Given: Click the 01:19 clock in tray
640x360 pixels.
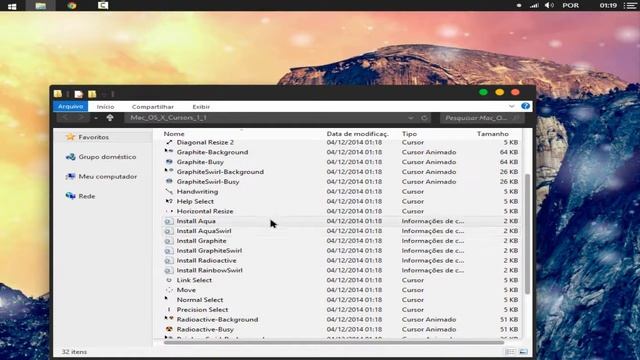Looking at the screenshot, I should 608,5.
